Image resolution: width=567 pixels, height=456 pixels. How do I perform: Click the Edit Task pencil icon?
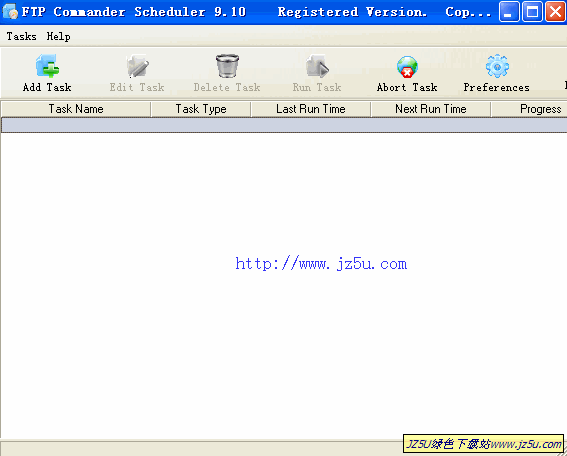click(137, 66)
